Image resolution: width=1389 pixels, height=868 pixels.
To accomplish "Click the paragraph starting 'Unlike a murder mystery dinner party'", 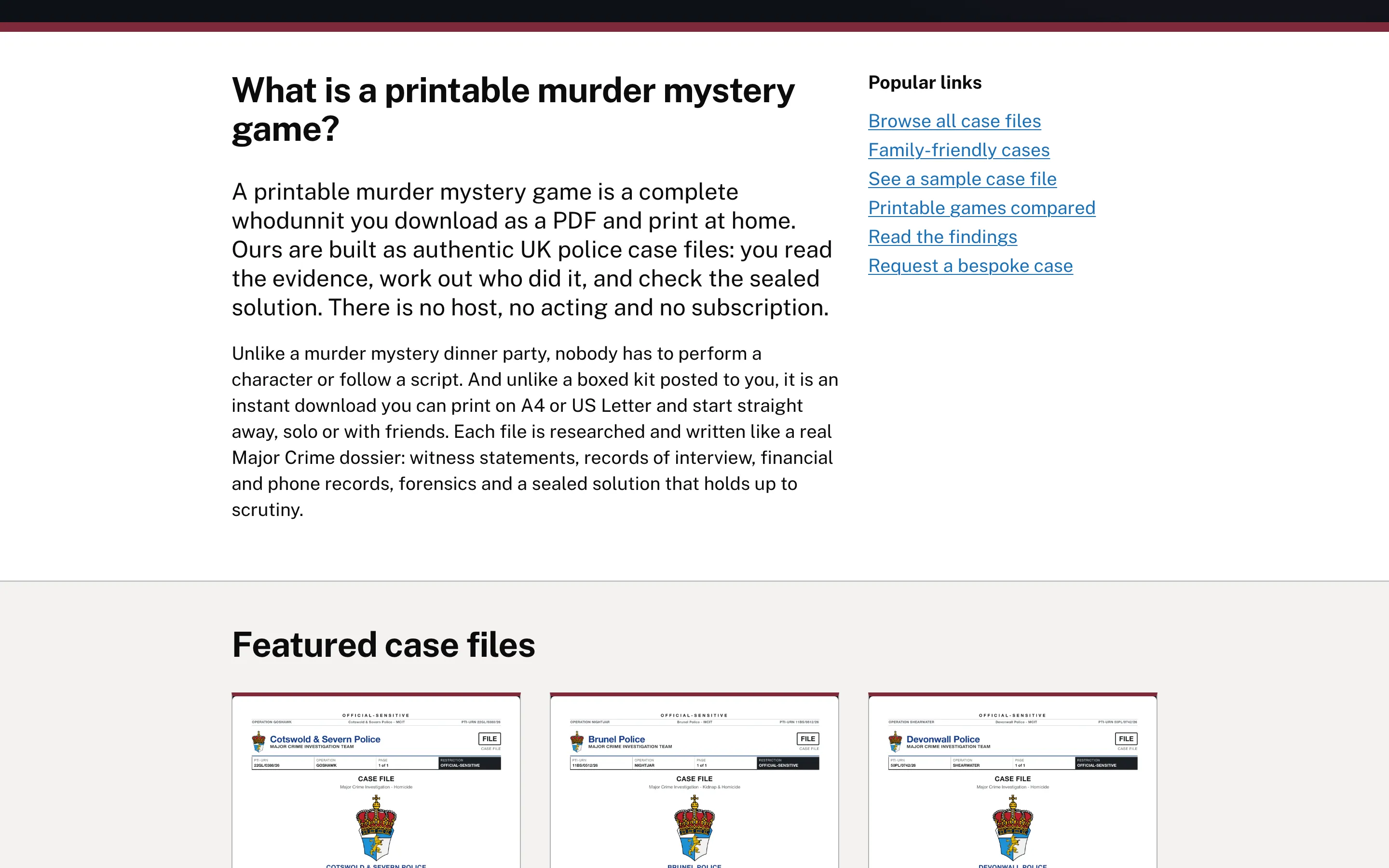I will 535,432.
